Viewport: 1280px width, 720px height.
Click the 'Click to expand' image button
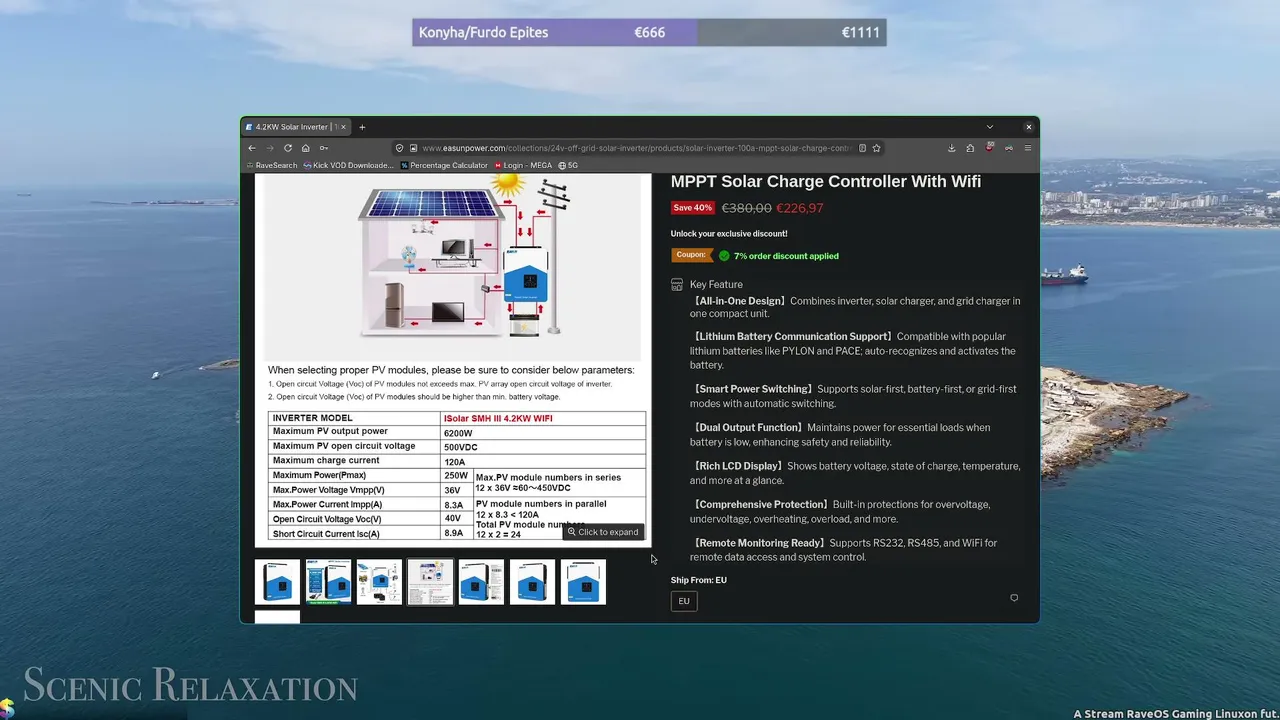point(602,532)
